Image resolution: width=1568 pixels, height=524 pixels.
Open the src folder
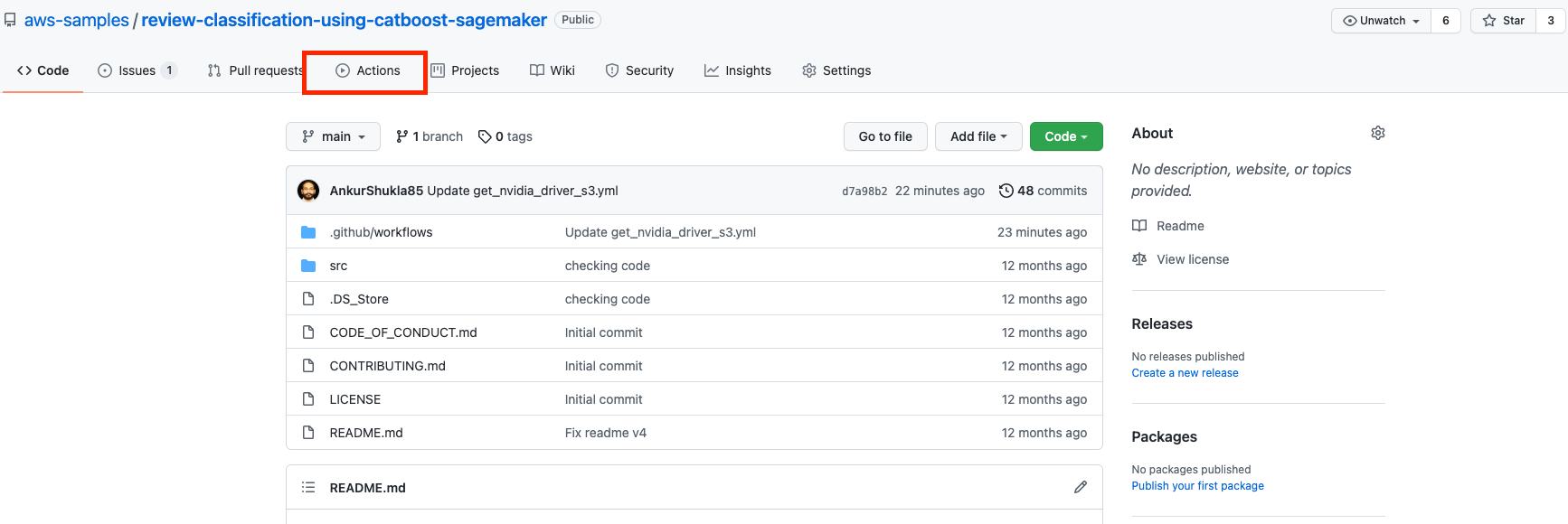(x=338, y=266)
